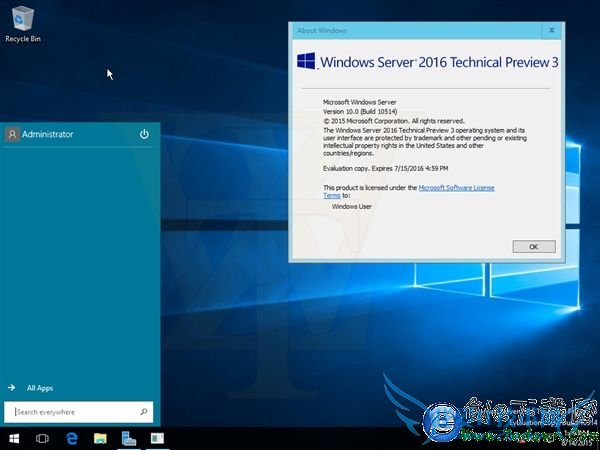
Task: Open All Apps list in Start menu
Action: pos(40,388)
